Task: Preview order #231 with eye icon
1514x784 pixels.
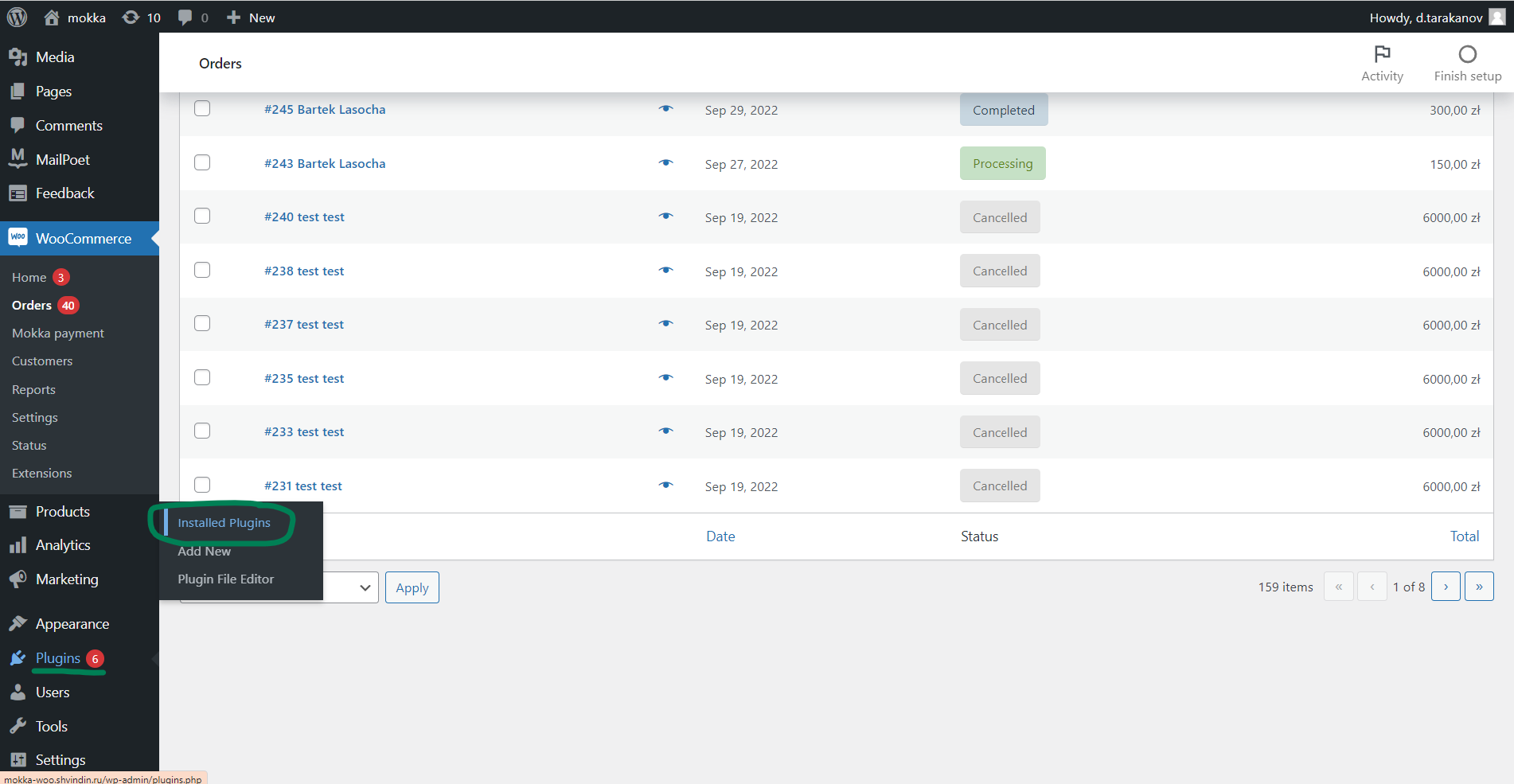Action: (x=666, y=486)
